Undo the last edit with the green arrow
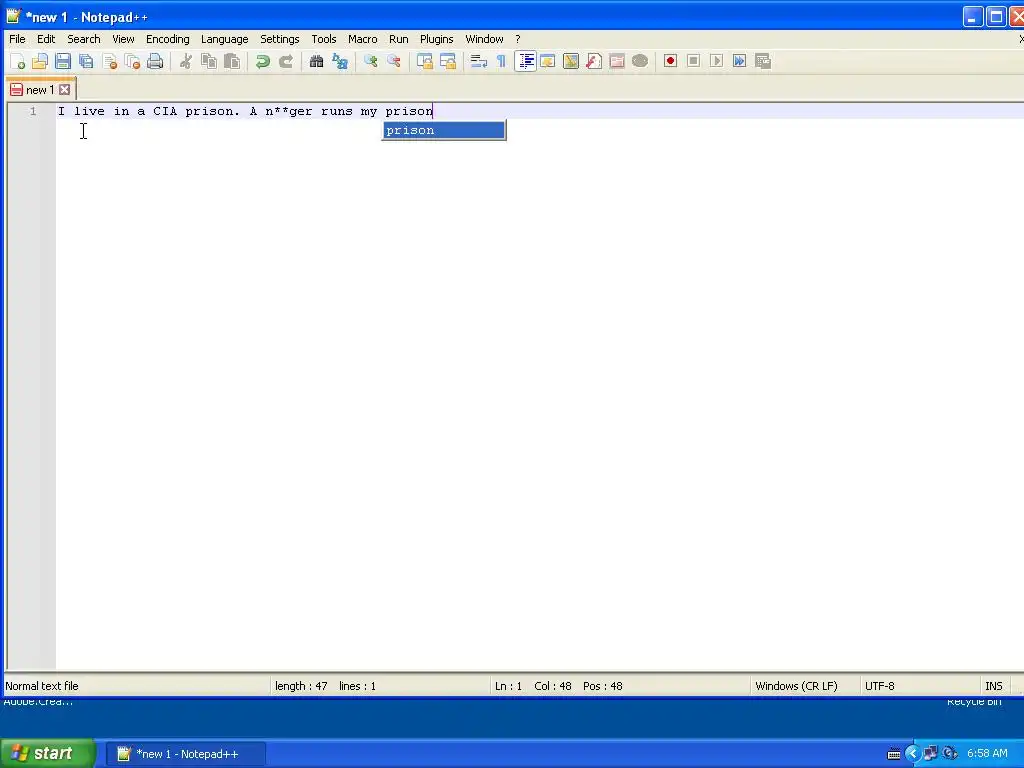Viewport: 1024px width, 768px height. point(263,61)
